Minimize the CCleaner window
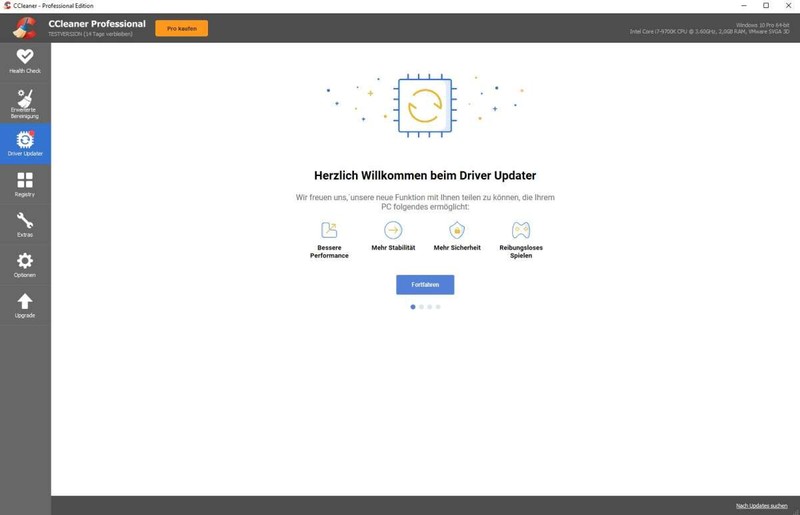The width and height of the screenshot is (800, 515). click(744, 6)
